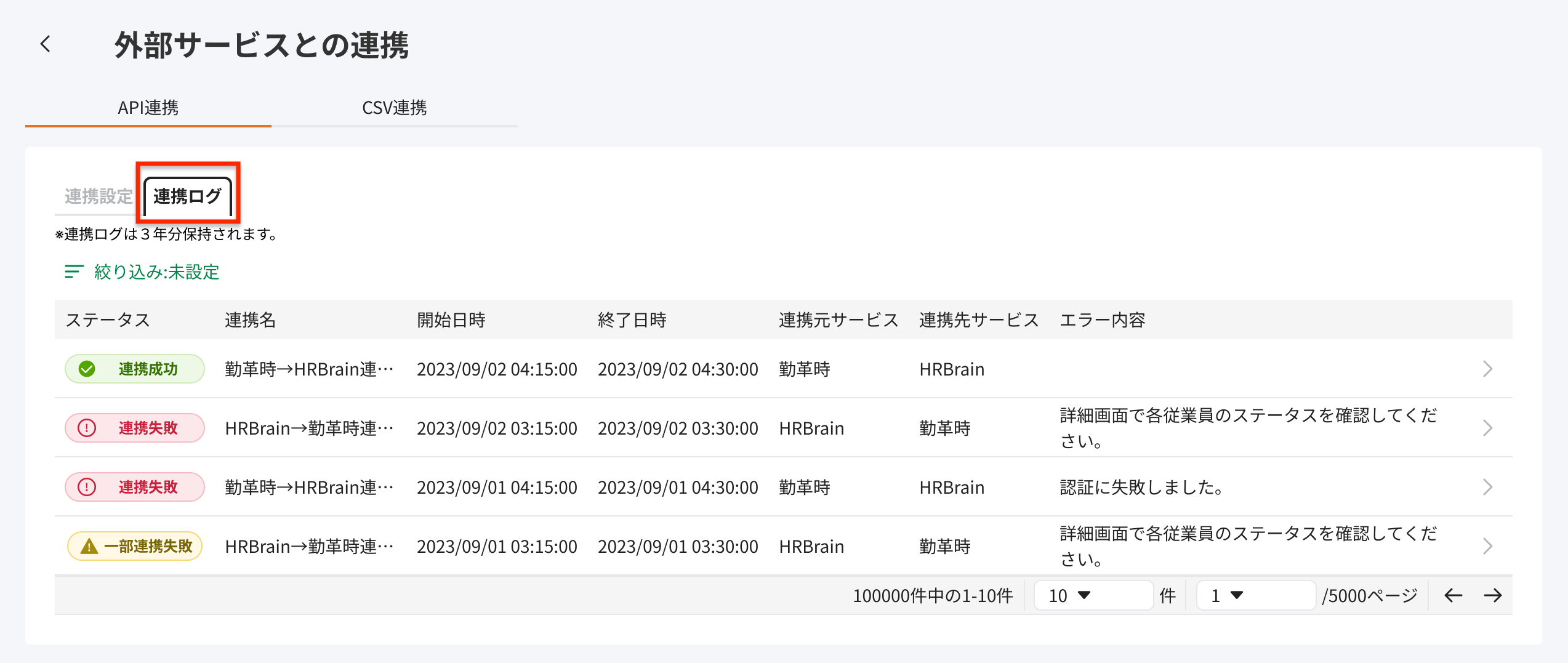Click the filter icon next to 絞り込み
Image resolution: width=1568 pixels, height=663 pixels.
(74, 271)
